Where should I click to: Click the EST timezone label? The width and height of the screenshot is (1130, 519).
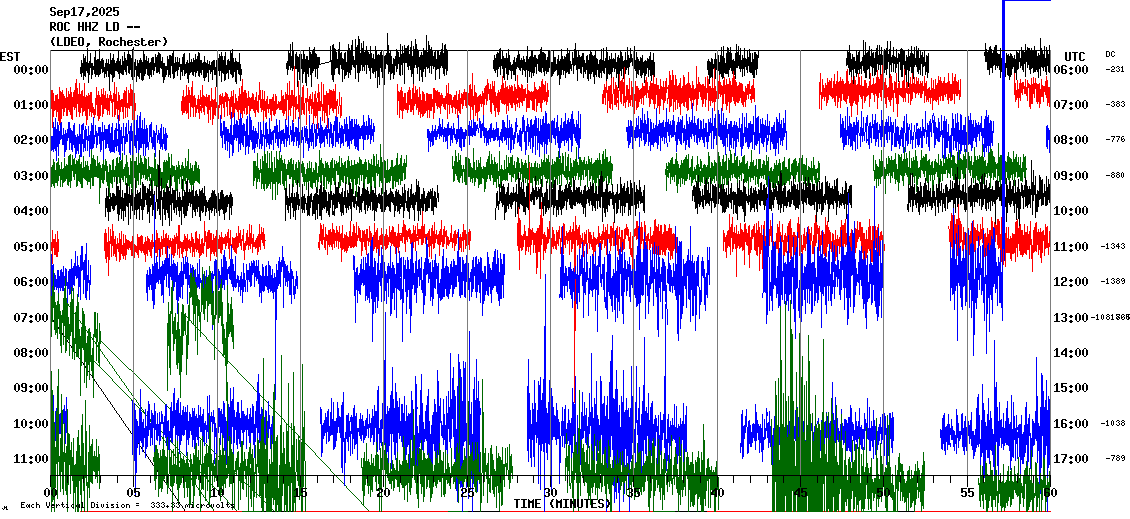click(x=10, y=55)
